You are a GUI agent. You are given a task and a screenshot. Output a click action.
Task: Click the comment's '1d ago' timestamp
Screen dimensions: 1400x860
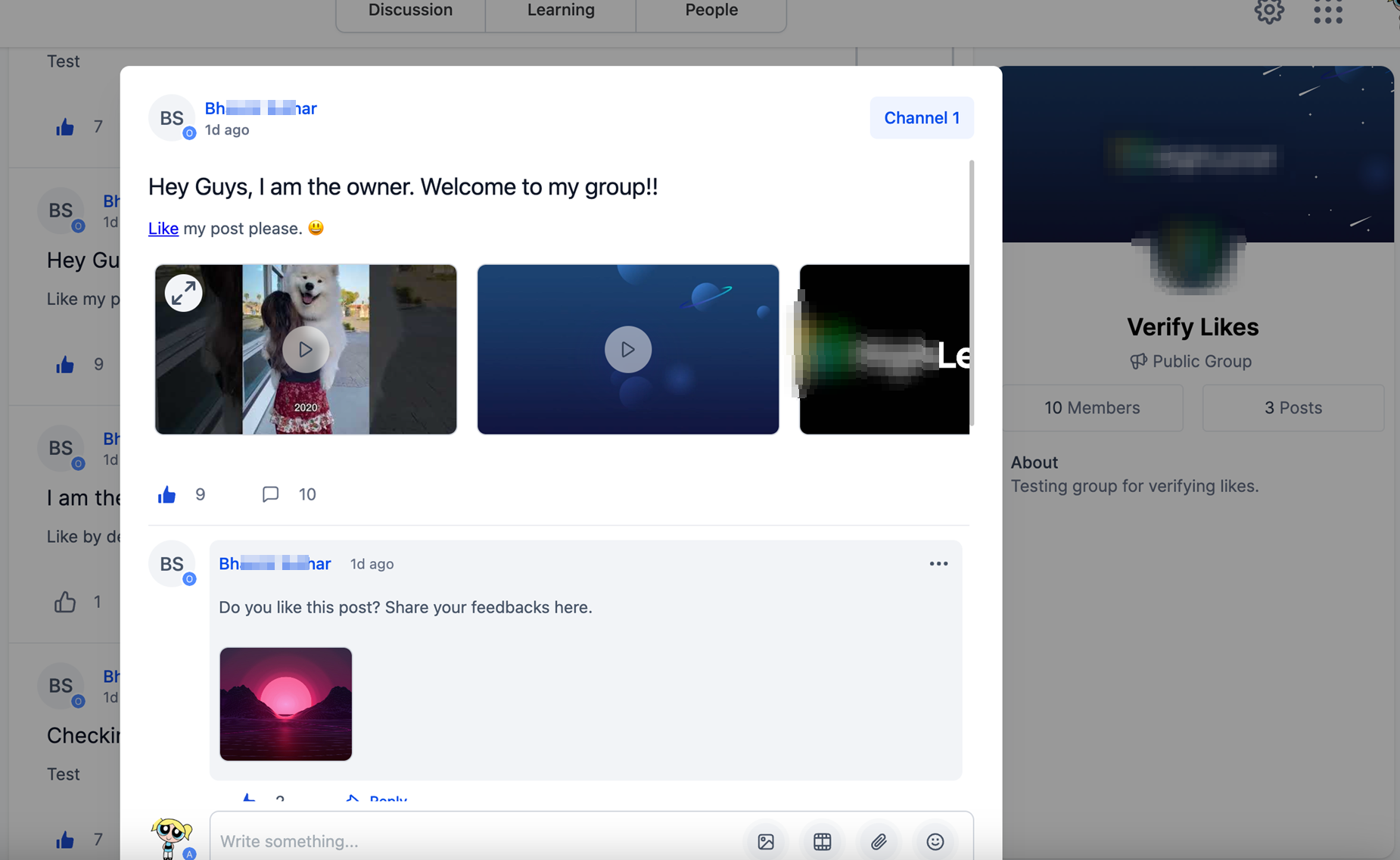click(x=372, y=564)
